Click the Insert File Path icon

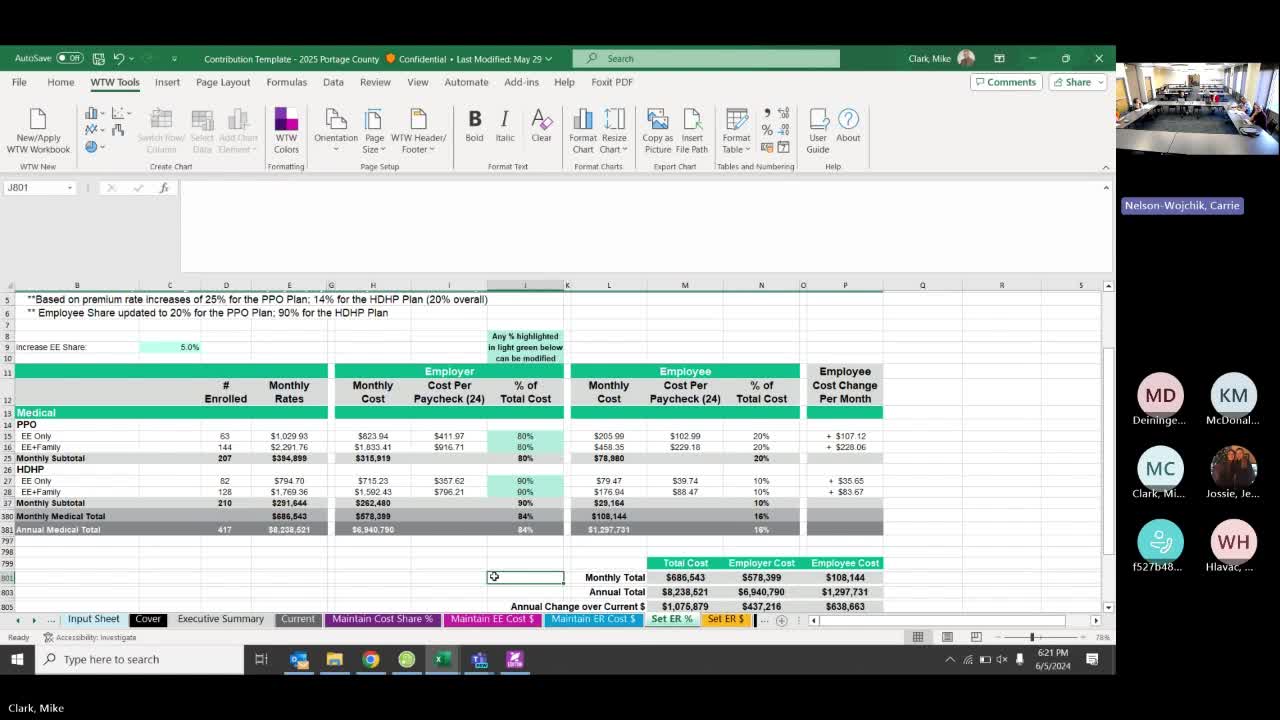[x=692, y=122]
